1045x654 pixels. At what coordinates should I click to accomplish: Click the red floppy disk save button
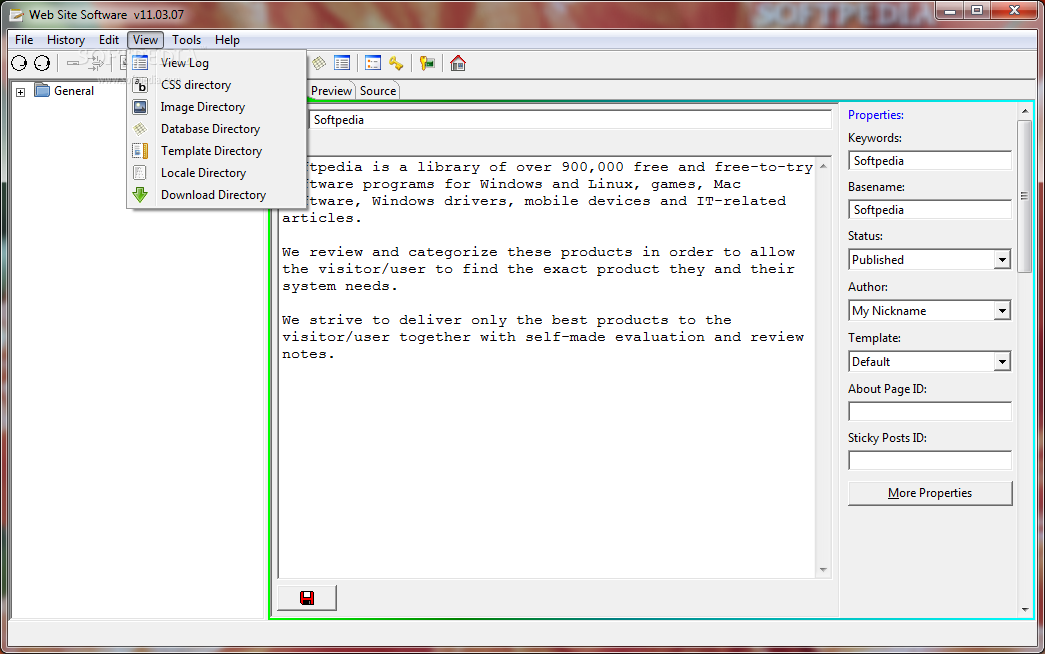(x=307, y=598)
